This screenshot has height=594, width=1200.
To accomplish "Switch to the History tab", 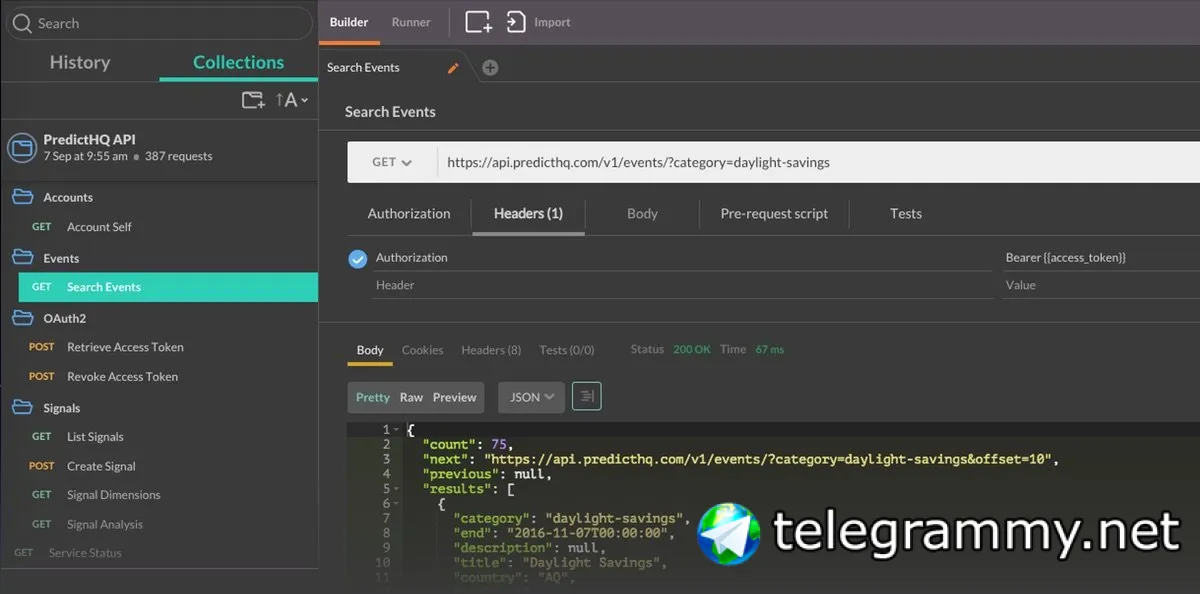I will pyautogui.click(x=80, y=62).
